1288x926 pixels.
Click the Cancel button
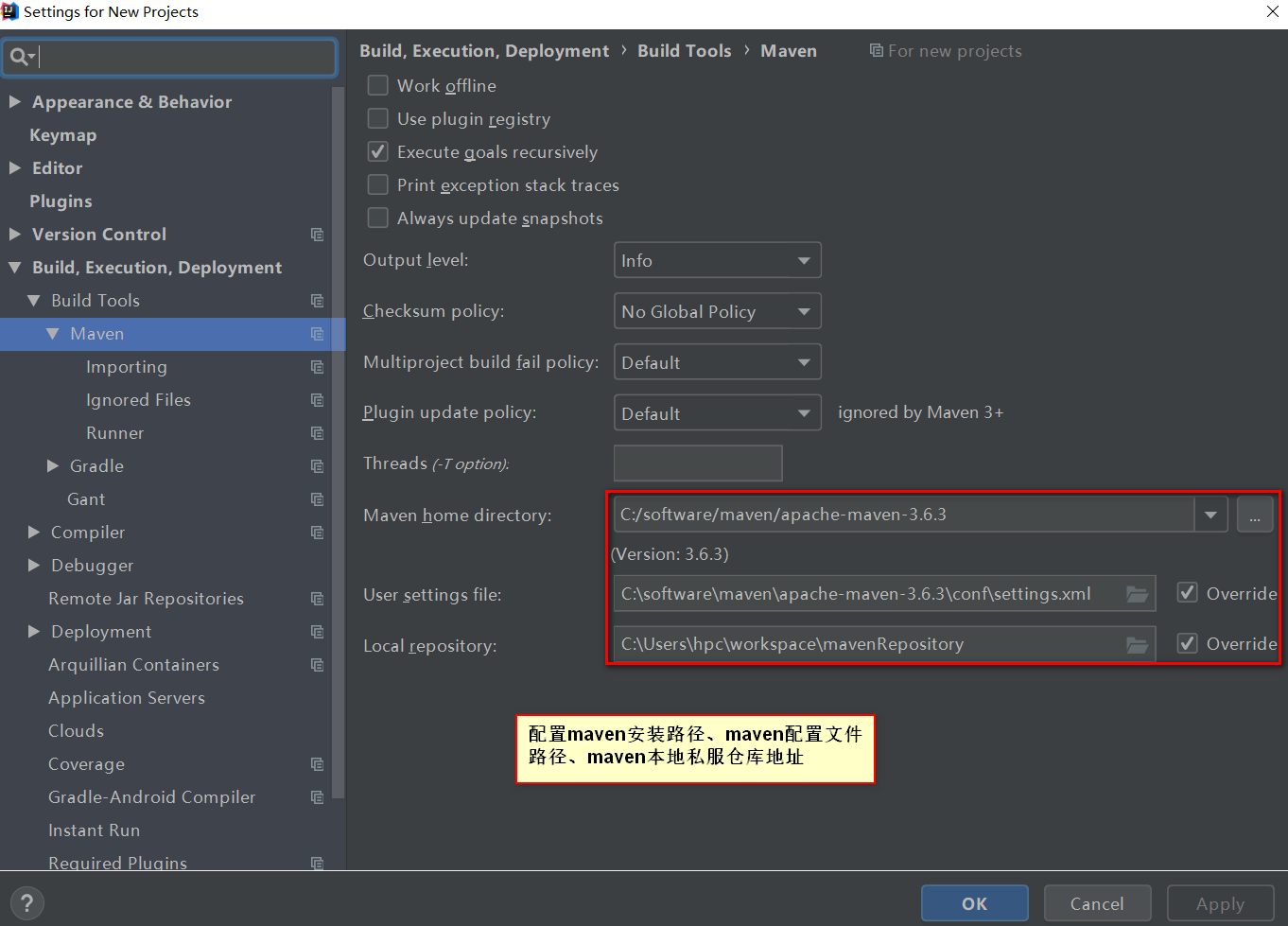[1097, 903]
